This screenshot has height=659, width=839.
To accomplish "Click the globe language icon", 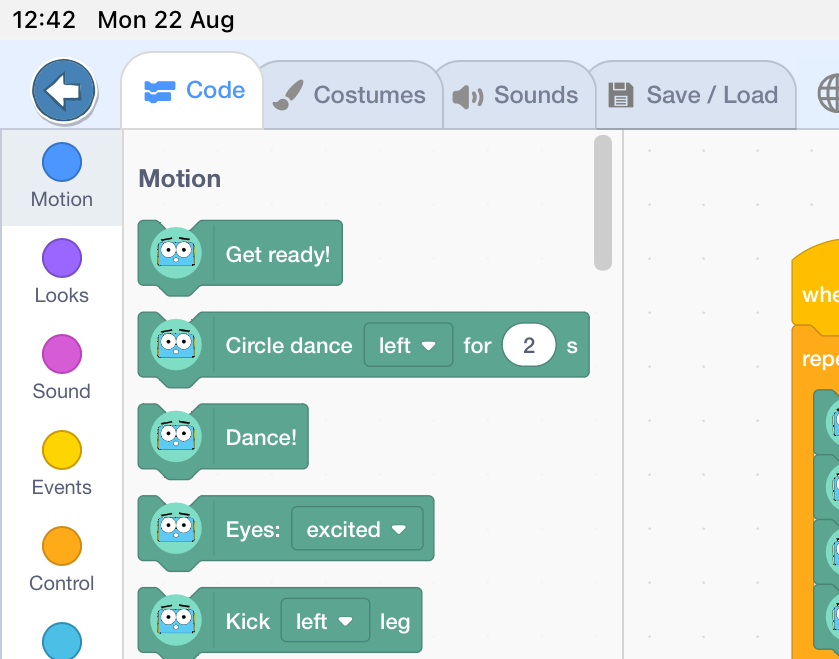I will (828, 95).
